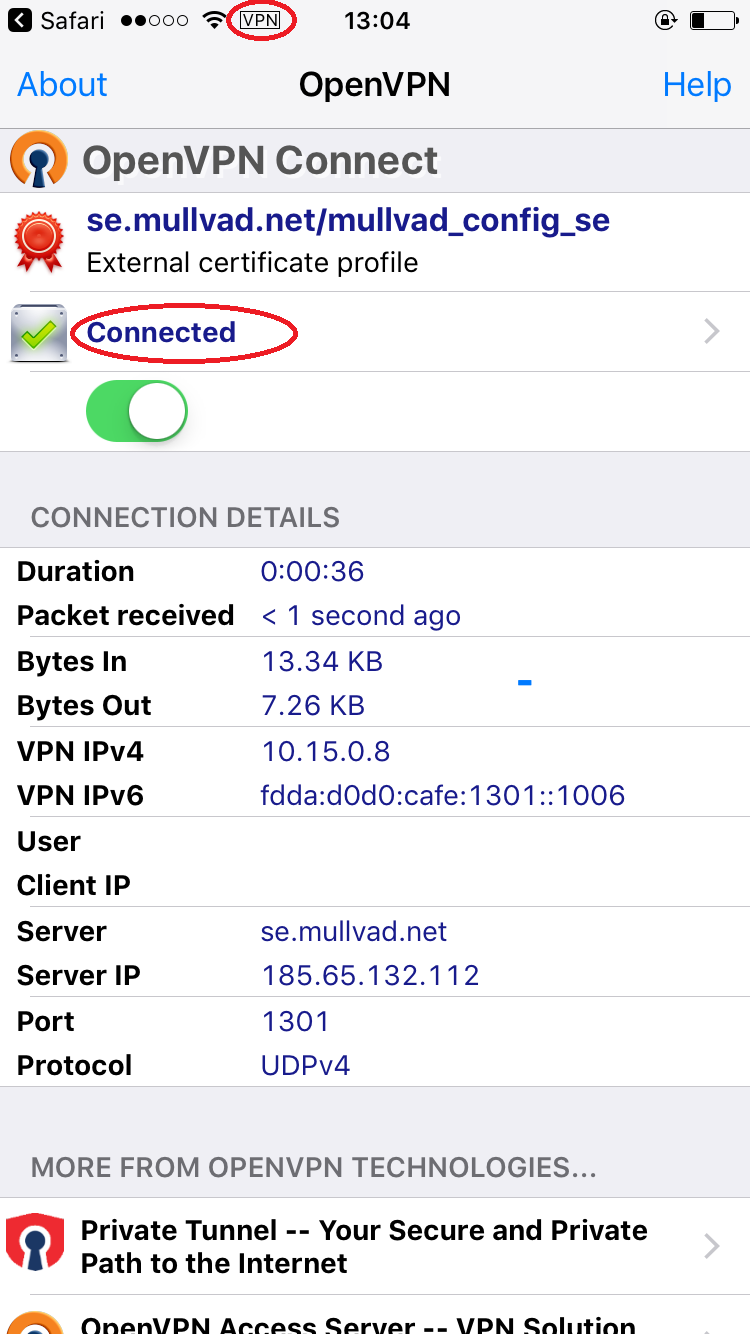Tap the OpenVPN Connect logo icon

coord(38,160)
